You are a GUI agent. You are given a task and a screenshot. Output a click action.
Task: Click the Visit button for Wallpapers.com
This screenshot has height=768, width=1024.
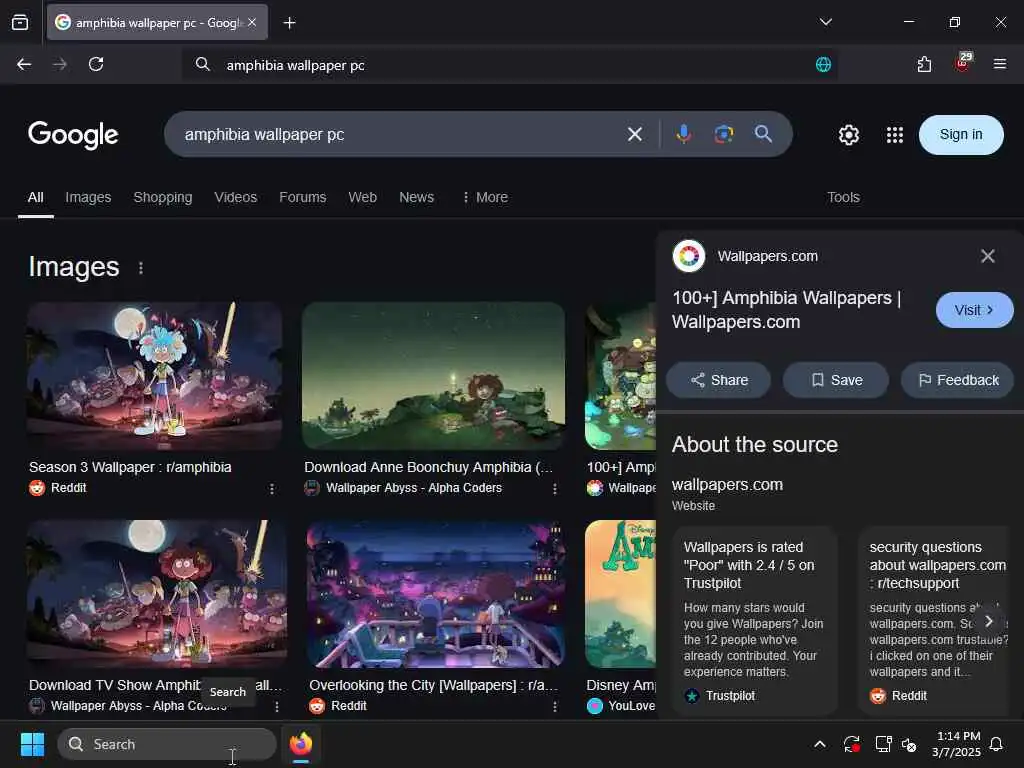[x=974, y=310]
